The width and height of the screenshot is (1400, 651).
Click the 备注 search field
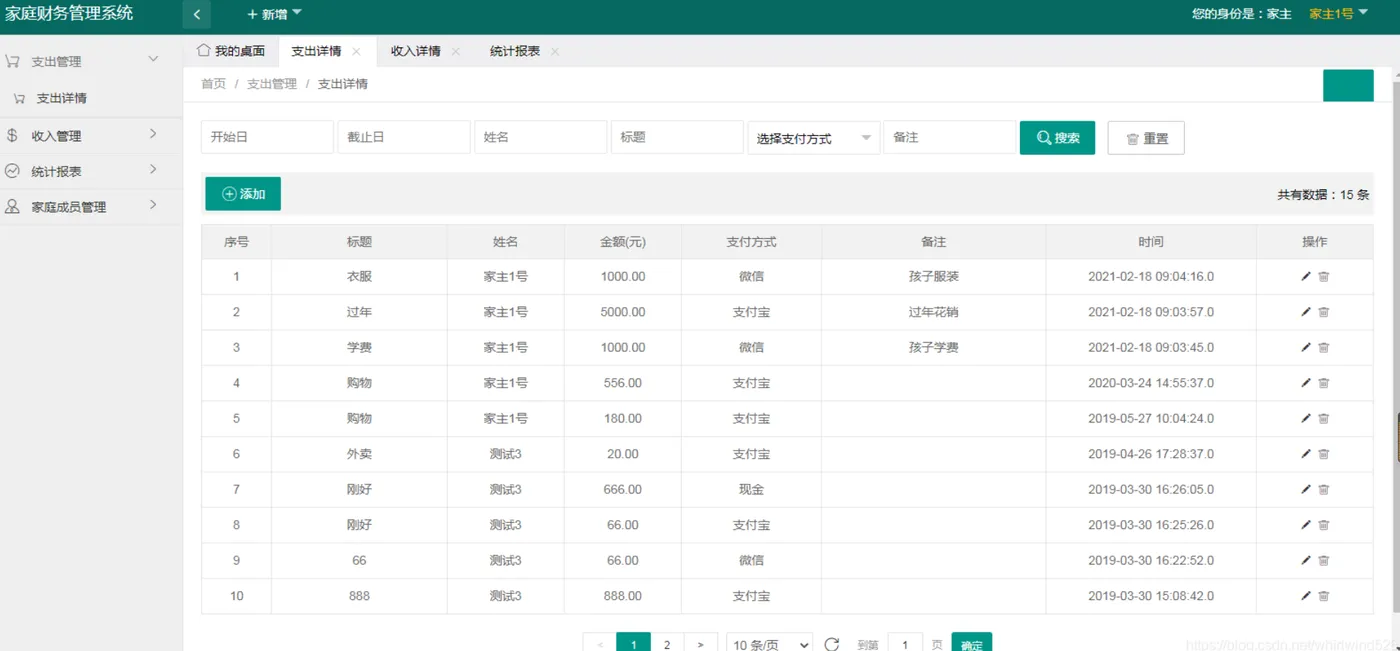point(950,137)
